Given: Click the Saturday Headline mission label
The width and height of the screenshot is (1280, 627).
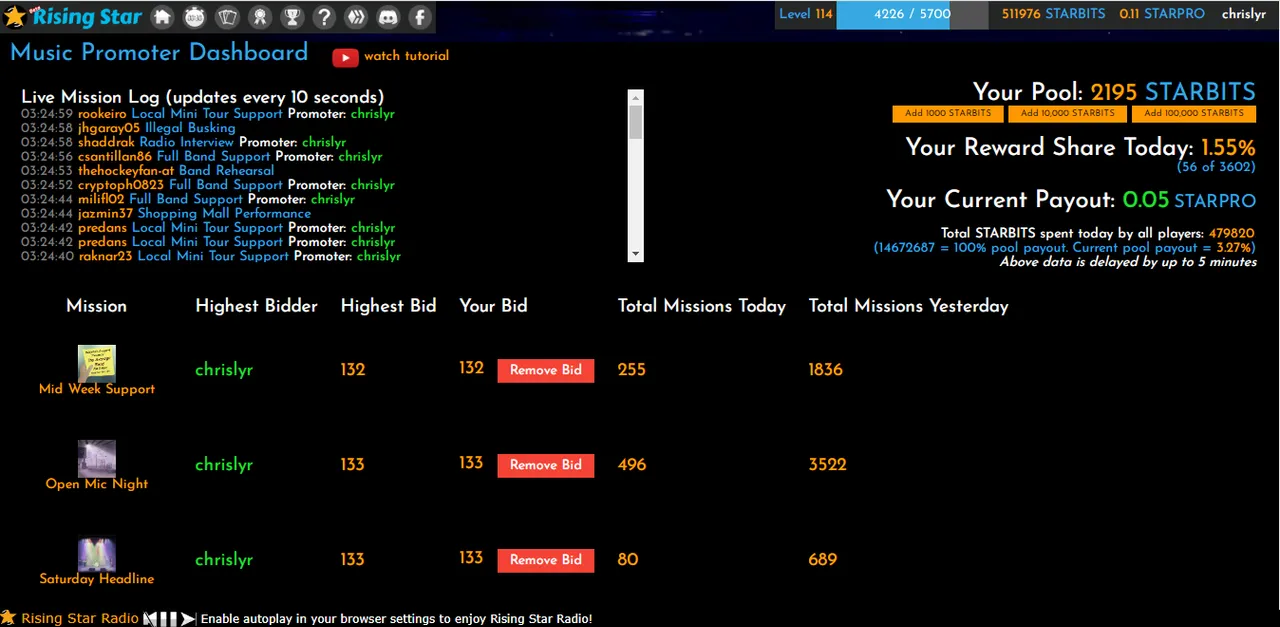Looking at the screenshot, I should [97, 579].
